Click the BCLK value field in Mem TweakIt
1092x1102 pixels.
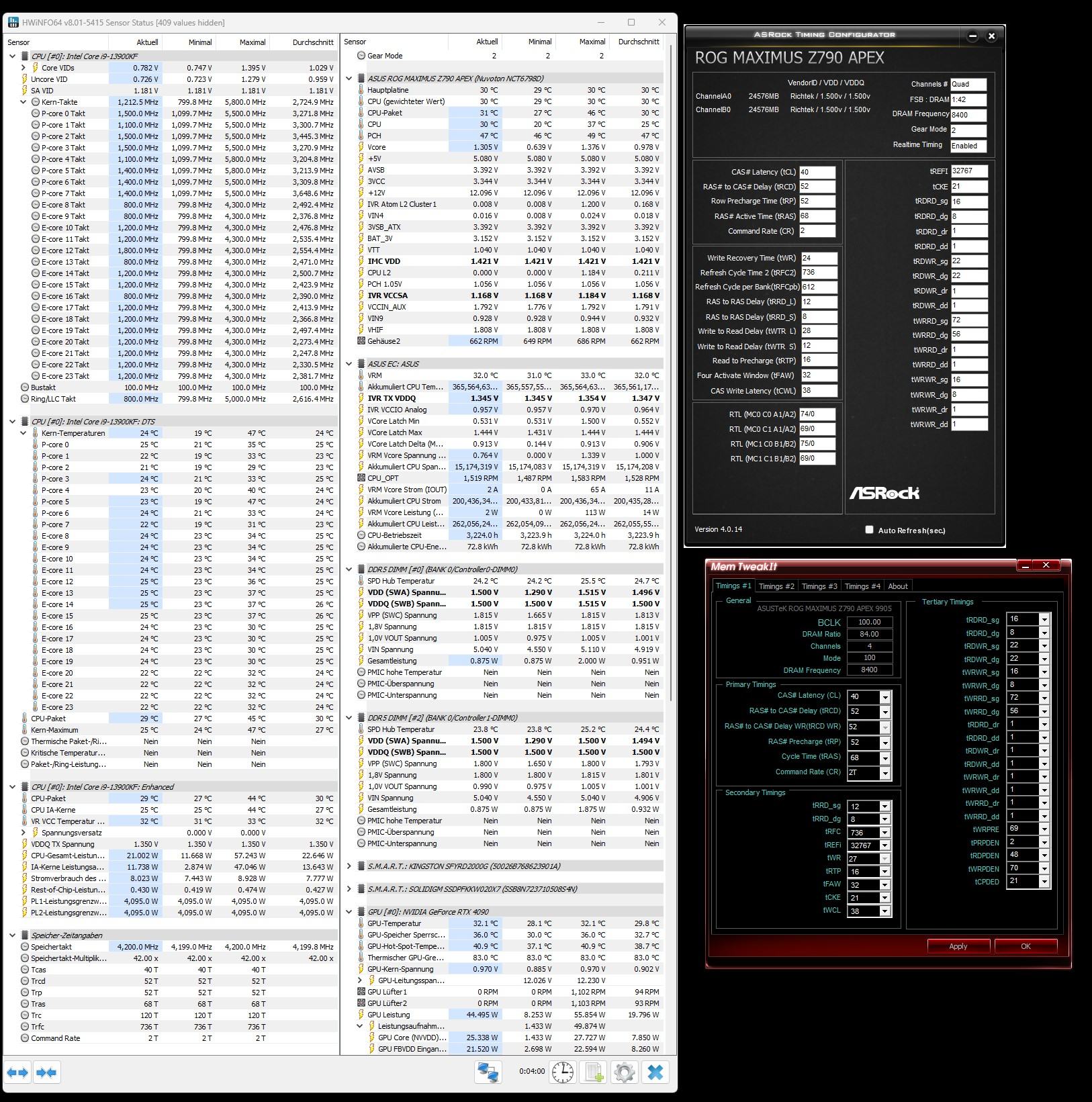pyautogui.click(x=869, y=622)
